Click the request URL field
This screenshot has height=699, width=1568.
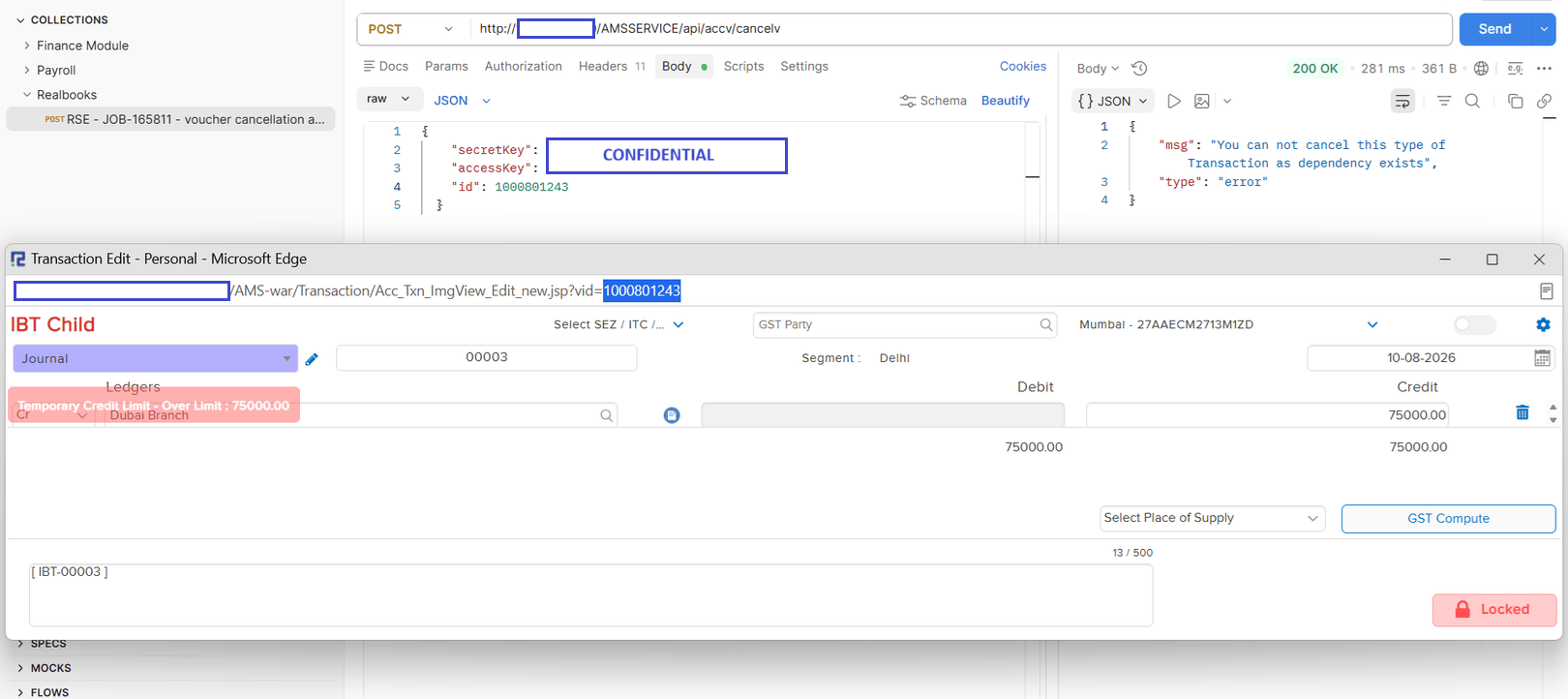click(960, 29)
